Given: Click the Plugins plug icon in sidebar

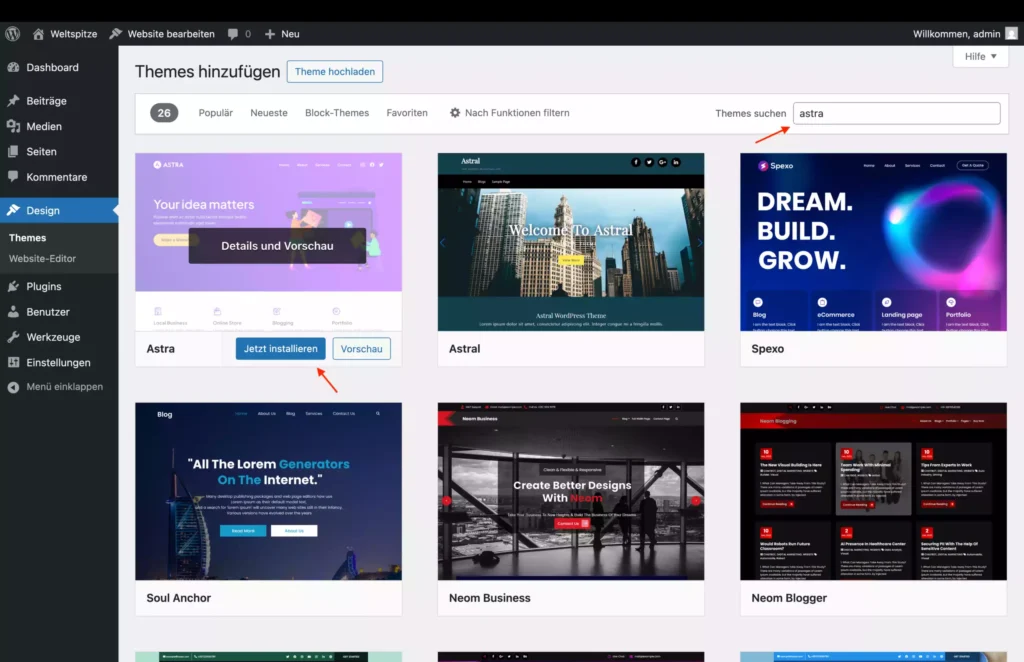Looking at the screenshot, I should click(13, 286).
